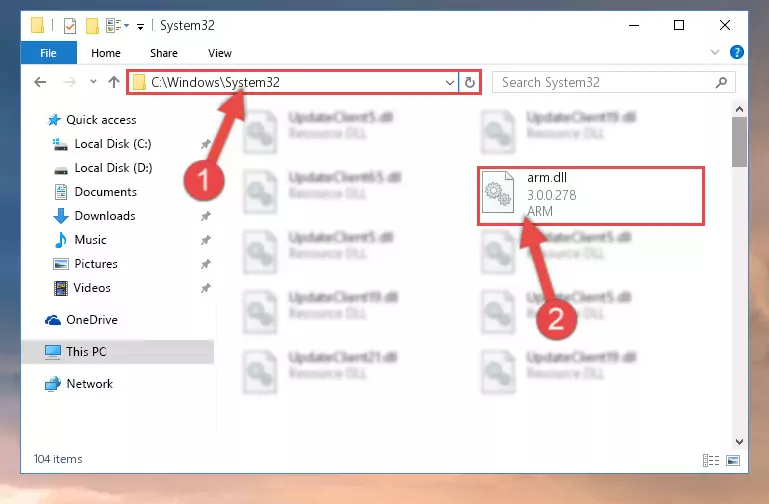Click the pin icon beside Downloads
This screenshot has width=769, height=504.
pos(205,216)
